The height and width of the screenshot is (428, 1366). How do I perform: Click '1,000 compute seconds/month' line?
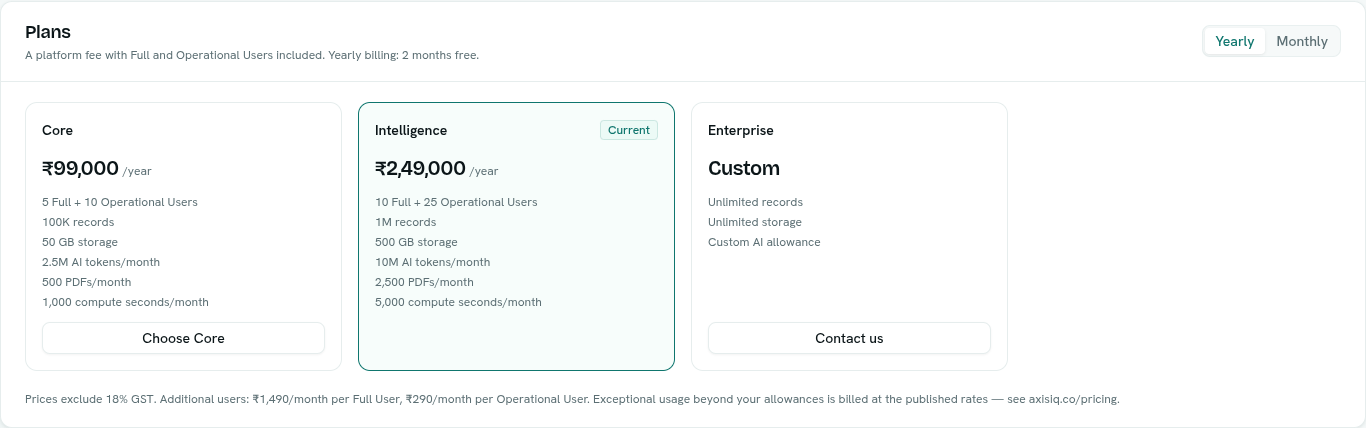pos(125,302)
